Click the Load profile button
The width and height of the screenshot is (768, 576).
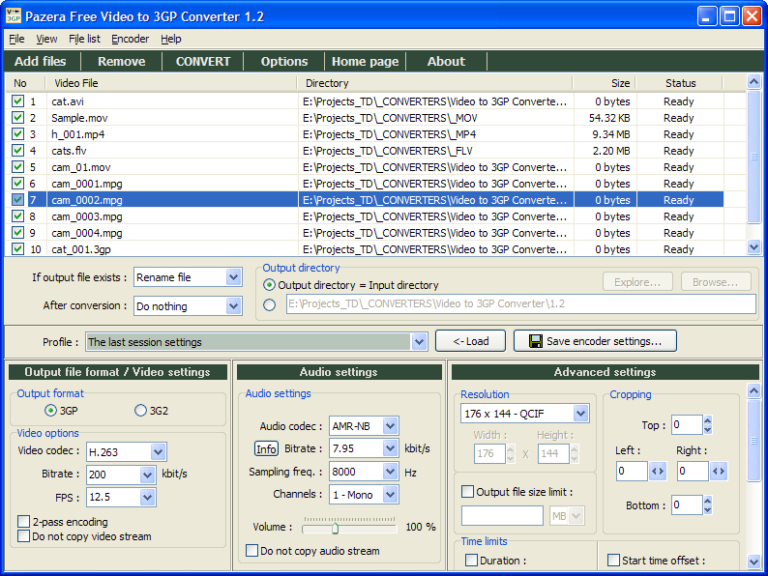470,341
